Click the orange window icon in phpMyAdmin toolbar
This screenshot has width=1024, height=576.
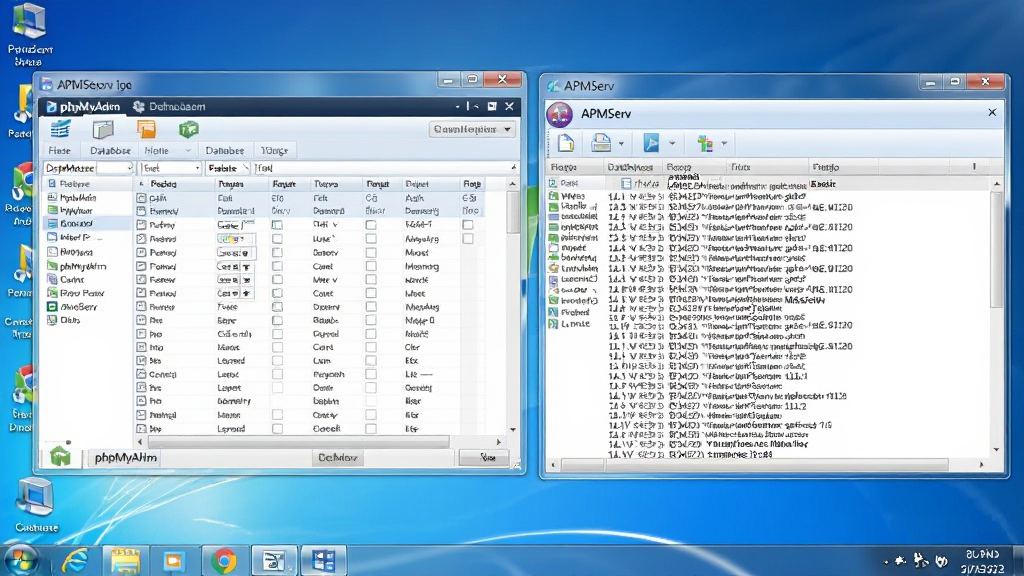[146, 129]
